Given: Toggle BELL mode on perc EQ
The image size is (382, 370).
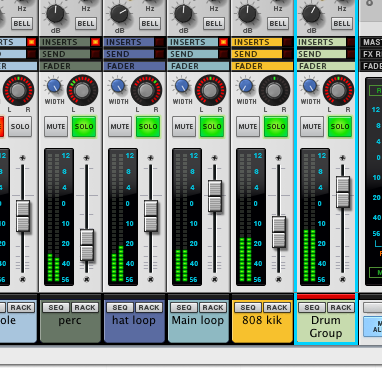Looking at the screenshot, I should coord(86,24).
